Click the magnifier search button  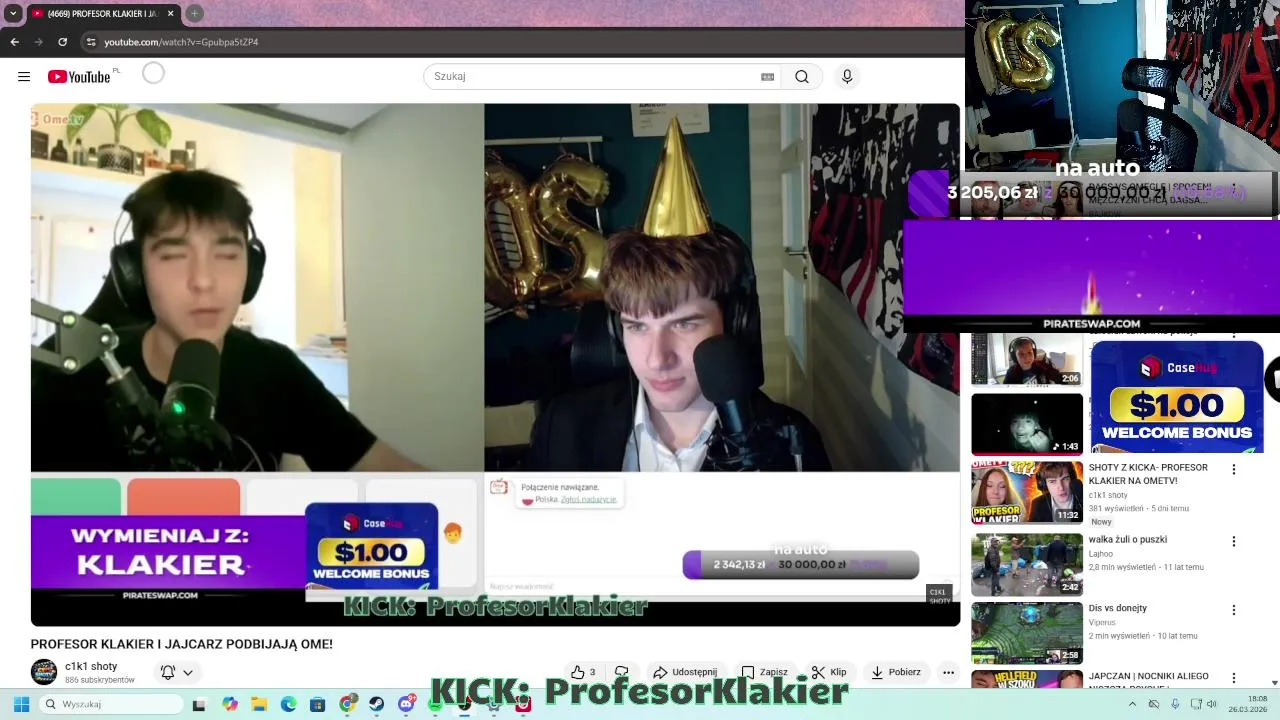(x=802, y=76)
